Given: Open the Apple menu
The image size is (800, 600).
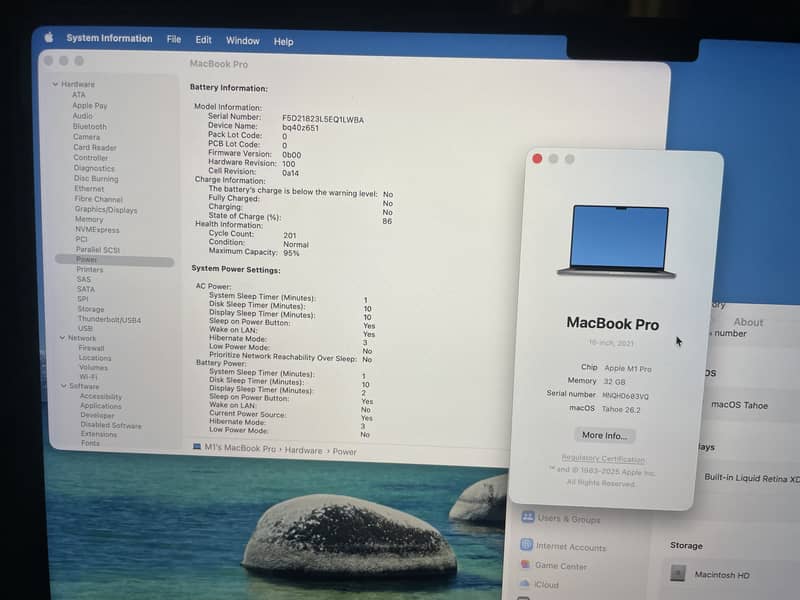Looking at the screenshot, I should click(48, 38).
